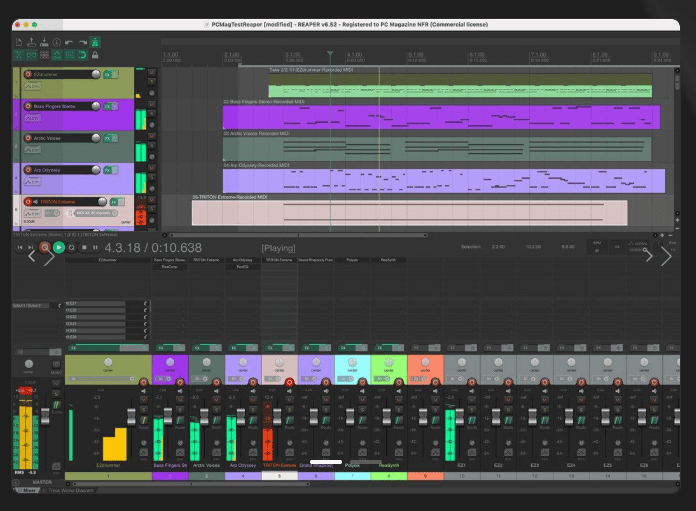This screenshot has width=696, height=511.
Task: Click the transport Stop button
Action: point(84,247)
